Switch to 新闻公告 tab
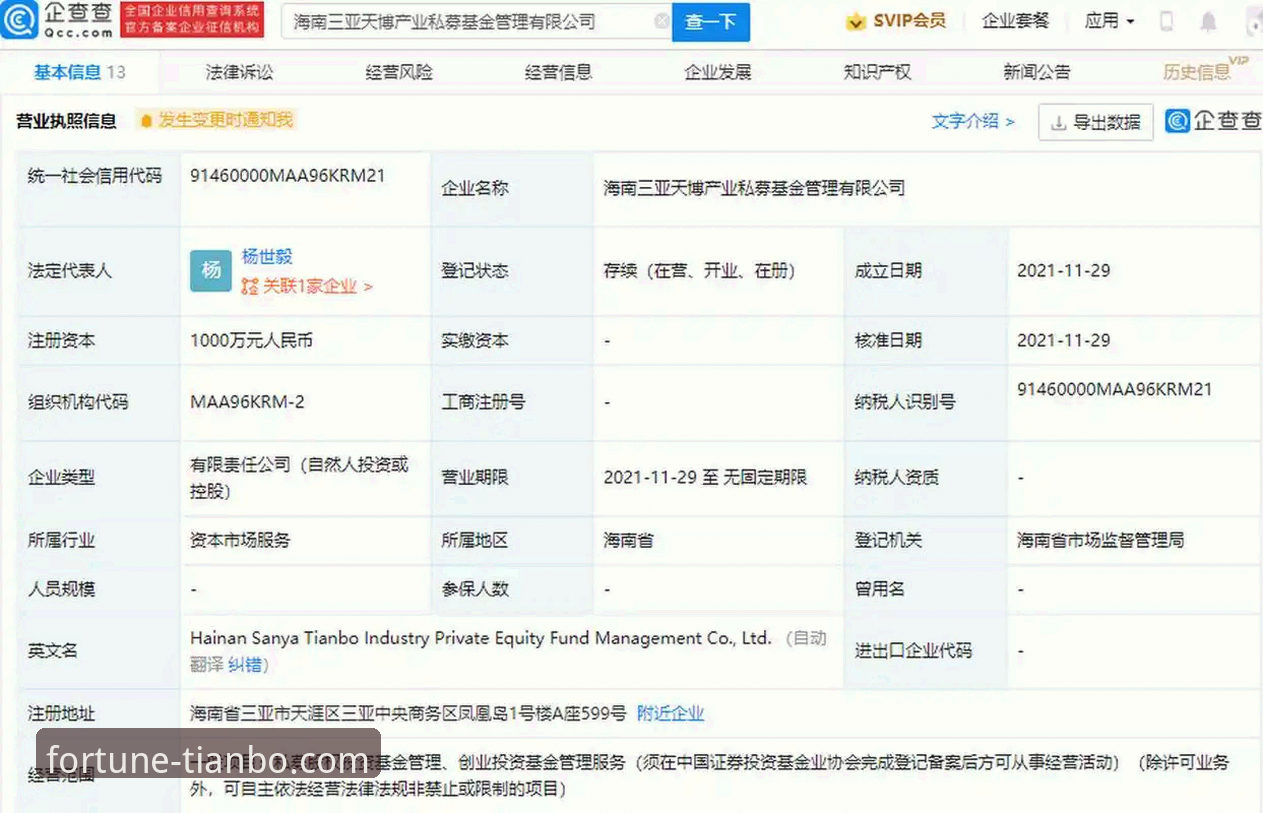Screen dimensions: 1263x813 click(x=1037, y=72)
